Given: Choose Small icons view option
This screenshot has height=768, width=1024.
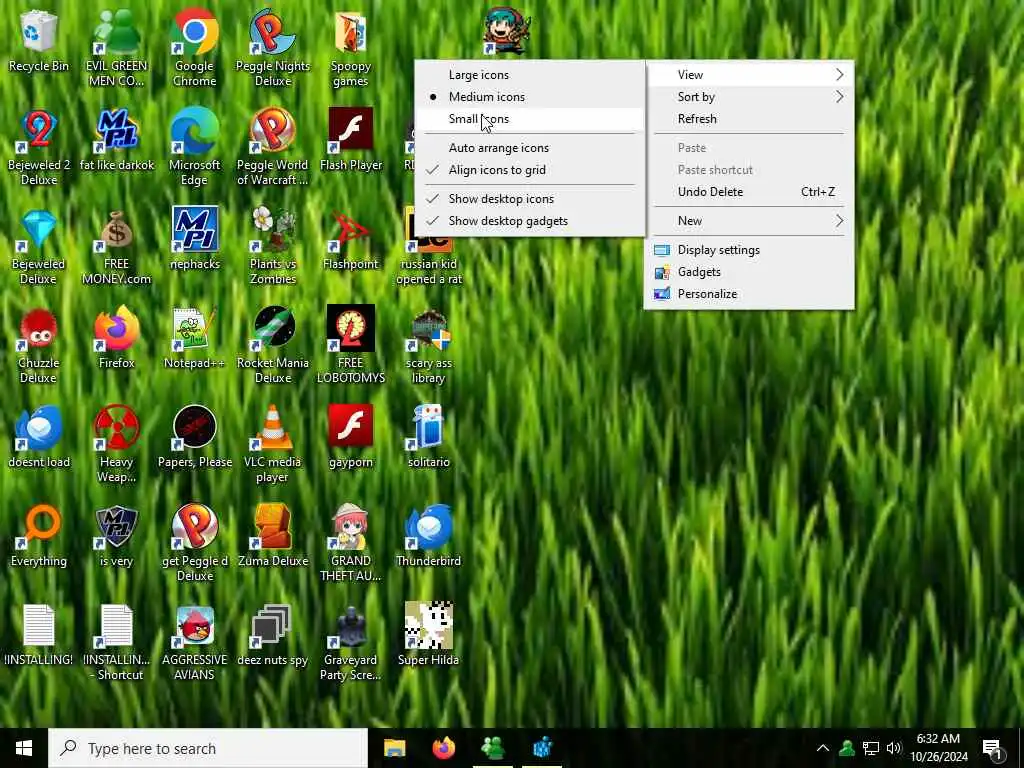Looking at the screenshot, I should (530, 119).
